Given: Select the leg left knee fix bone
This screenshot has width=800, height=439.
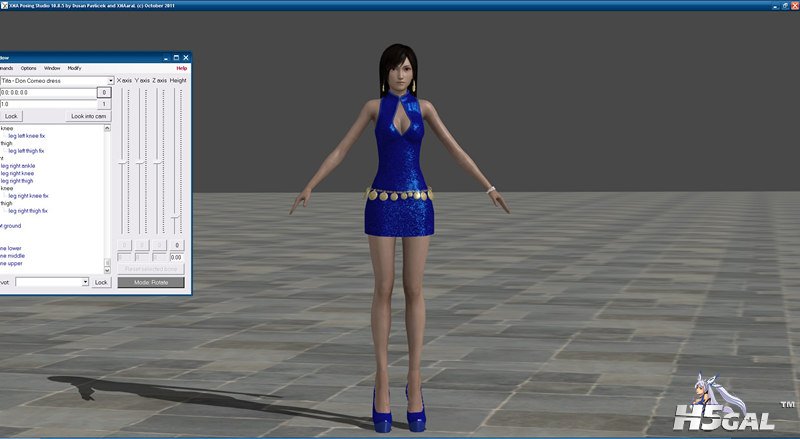Looking at the screenshot, I should [27, 136].
